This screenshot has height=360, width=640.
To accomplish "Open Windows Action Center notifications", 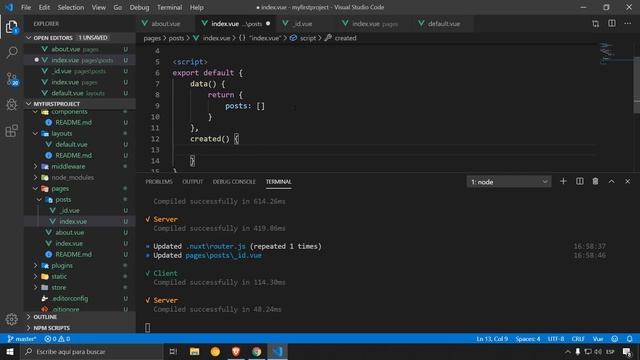I will pos(627,351).
